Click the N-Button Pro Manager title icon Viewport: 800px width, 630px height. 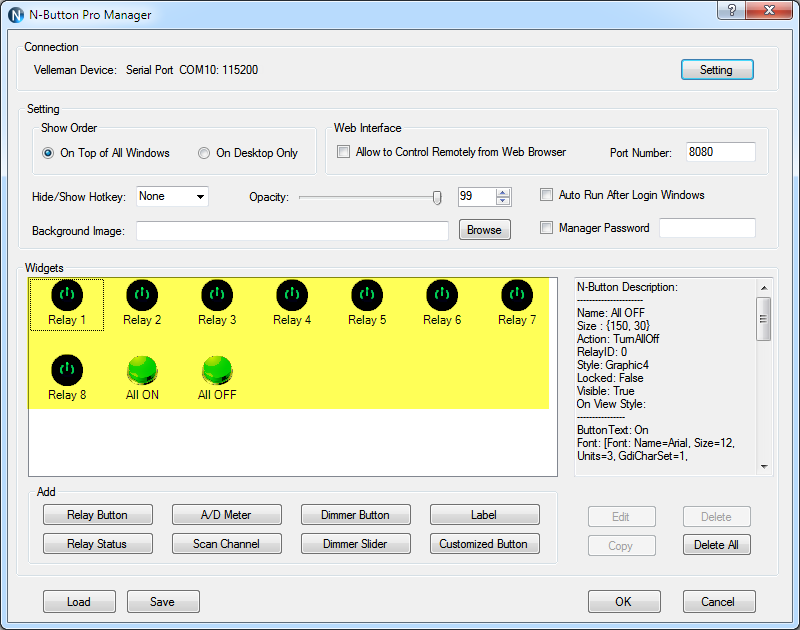(x=16, y=15)
